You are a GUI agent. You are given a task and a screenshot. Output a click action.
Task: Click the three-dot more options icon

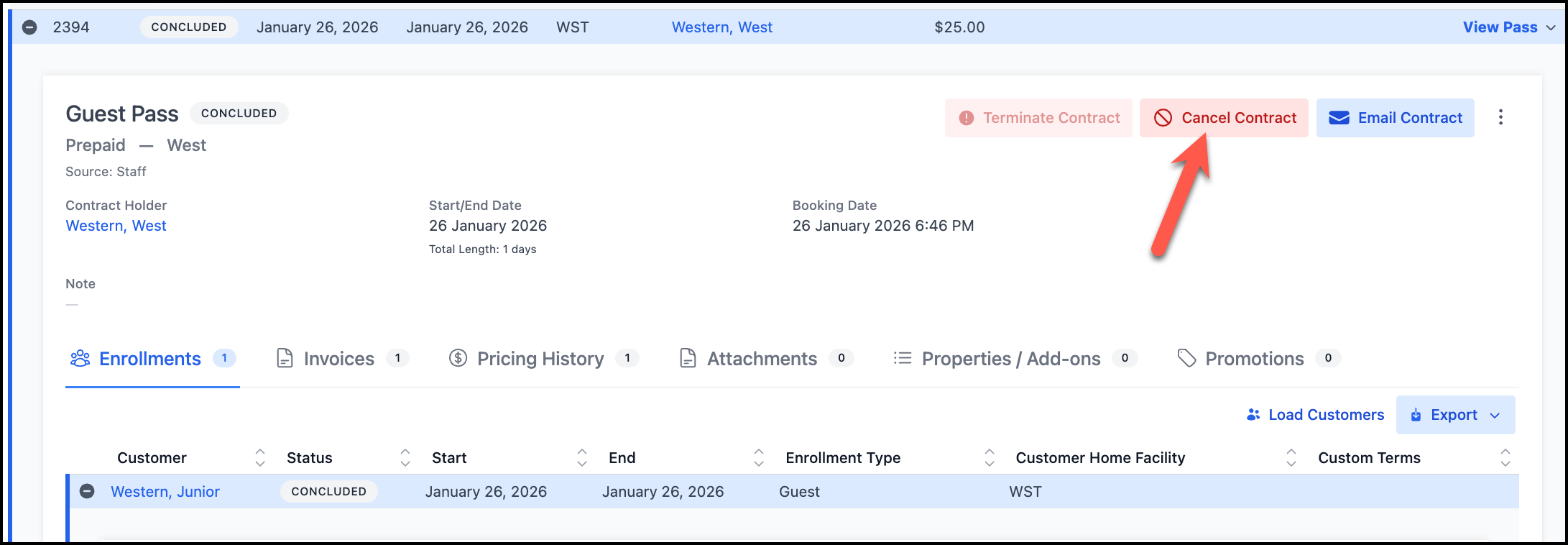(x=1500, y=118)
